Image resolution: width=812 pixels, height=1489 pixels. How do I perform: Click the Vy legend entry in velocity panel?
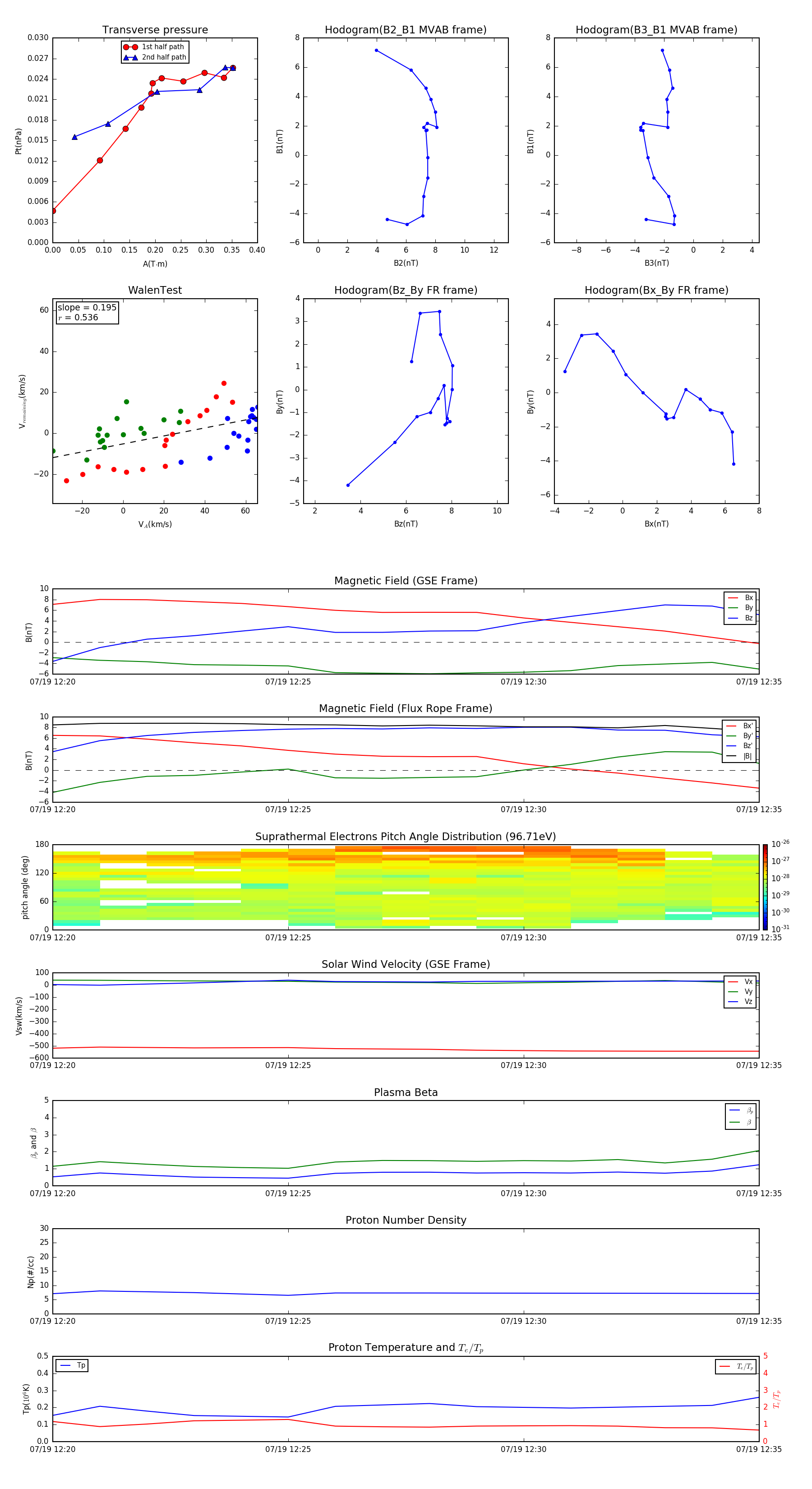(740, 991)
